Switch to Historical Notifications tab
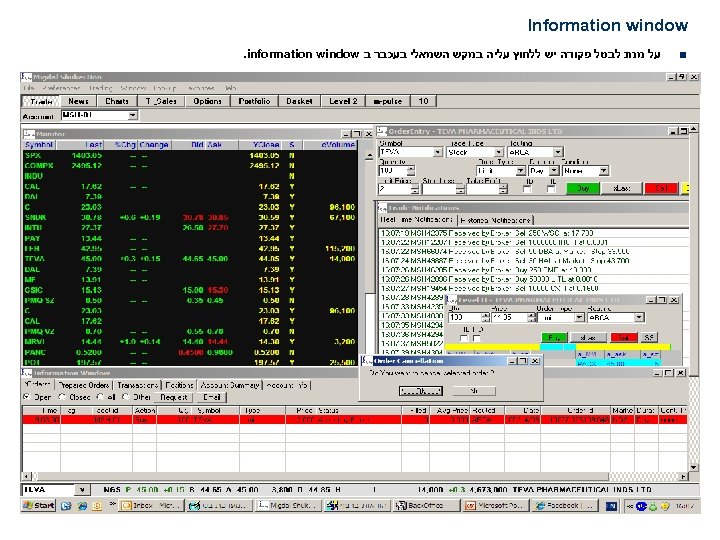Viewport: 720px width, 540px height. [x=495, y=220]
